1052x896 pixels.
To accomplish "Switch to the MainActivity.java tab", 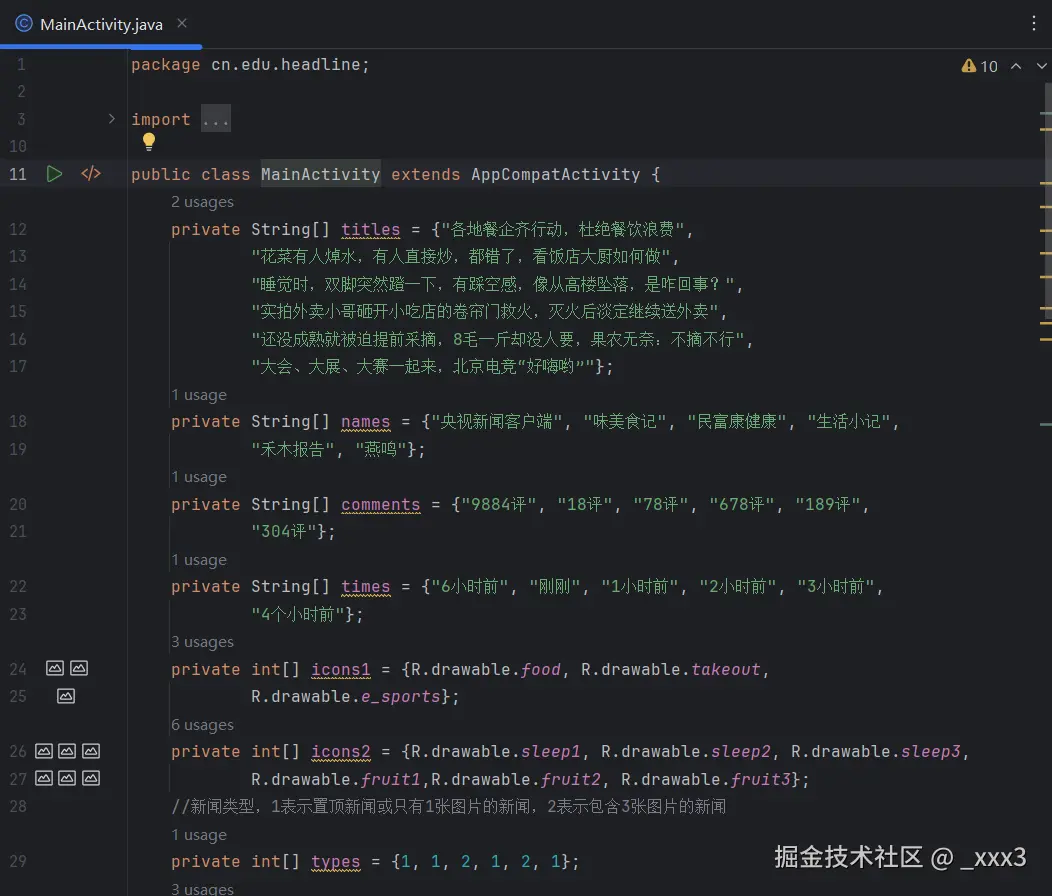I will (x=101, y=24).
